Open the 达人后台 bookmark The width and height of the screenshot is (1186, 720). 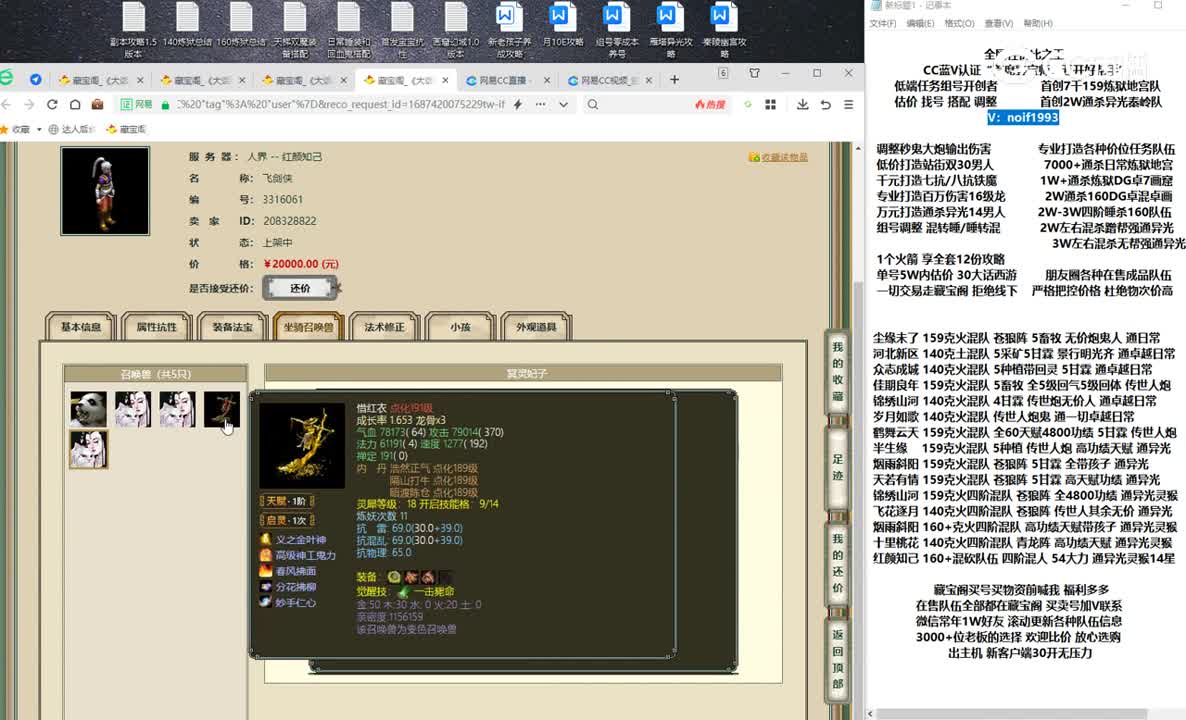click(72, 129)
